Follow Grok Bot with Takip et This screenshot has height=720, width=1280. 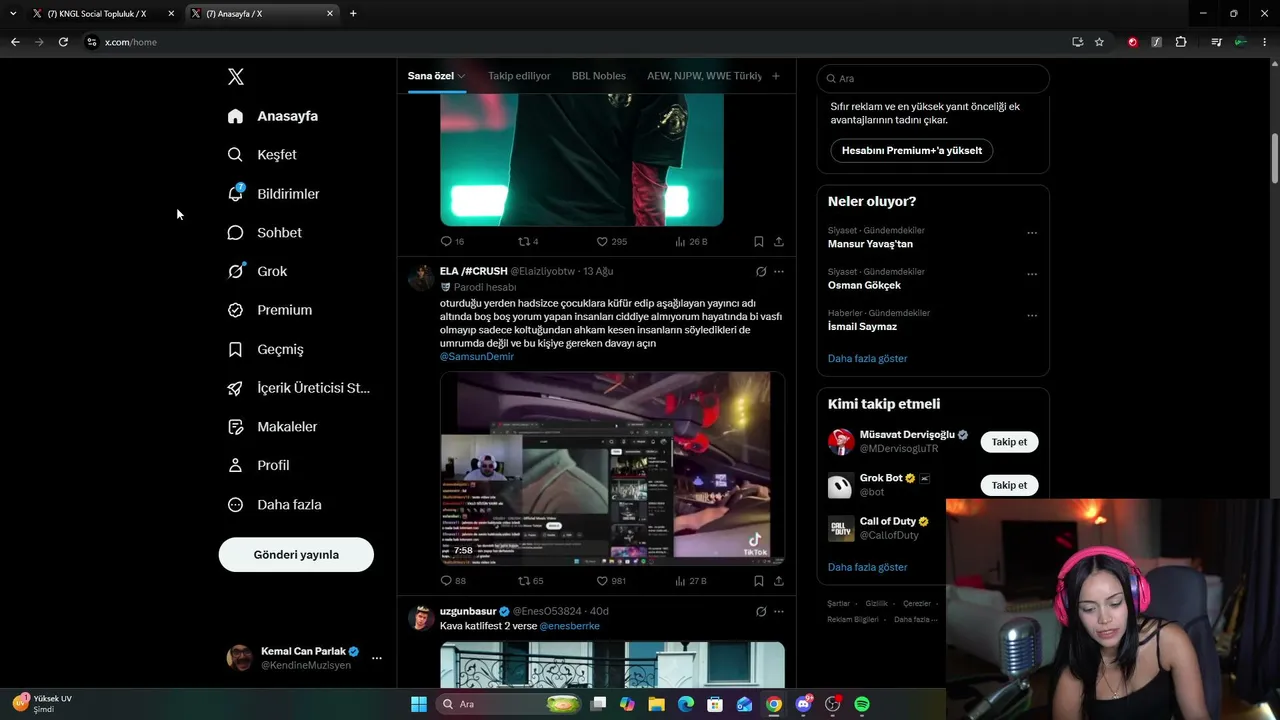tap(1009, 485)
